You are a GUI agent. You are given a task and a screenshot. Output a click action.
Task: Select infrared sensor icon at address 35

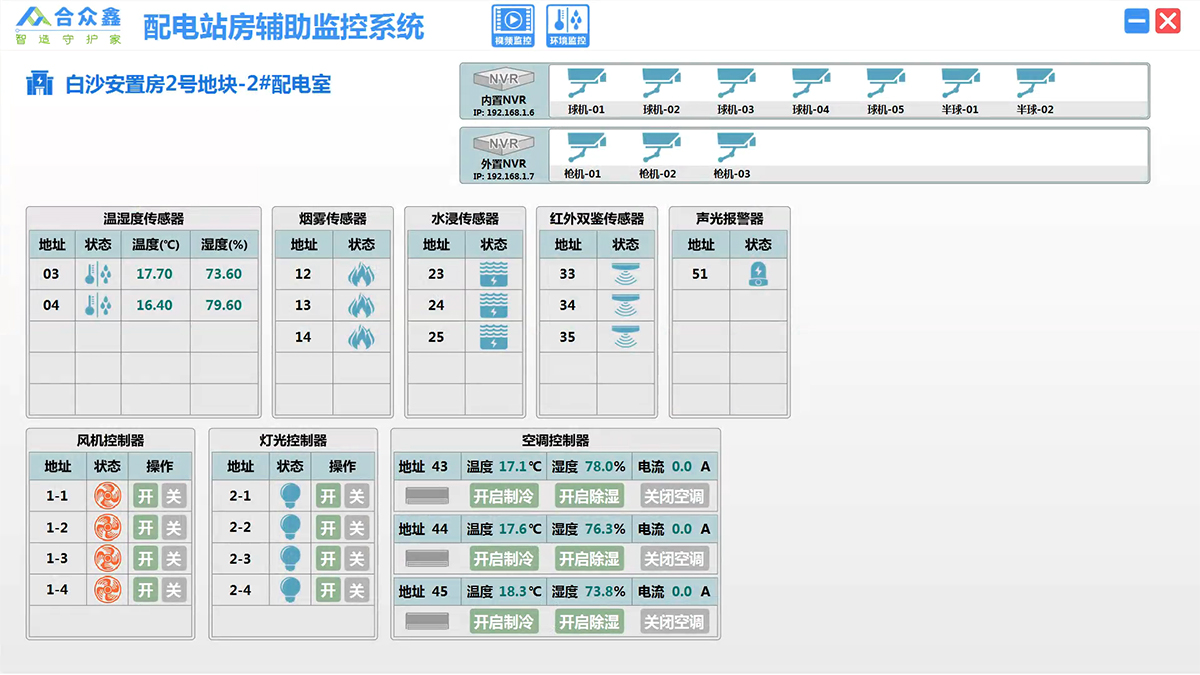point(625,337)
